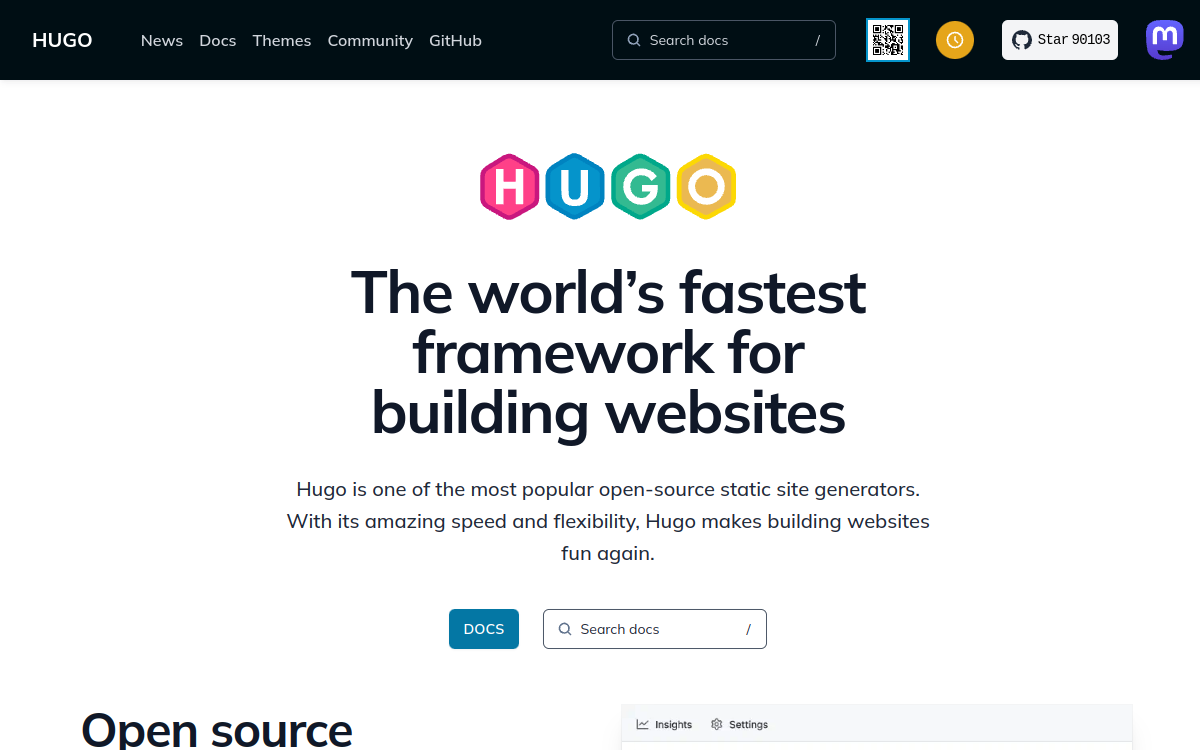Click the blue DOCS button
The image size is (1200, 750).
point(484,629)
